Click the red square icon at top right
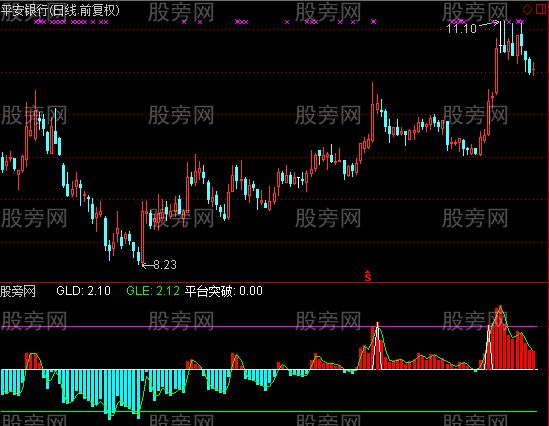The width and height of the screenshot is (549, 426). [x=541, y=9]
